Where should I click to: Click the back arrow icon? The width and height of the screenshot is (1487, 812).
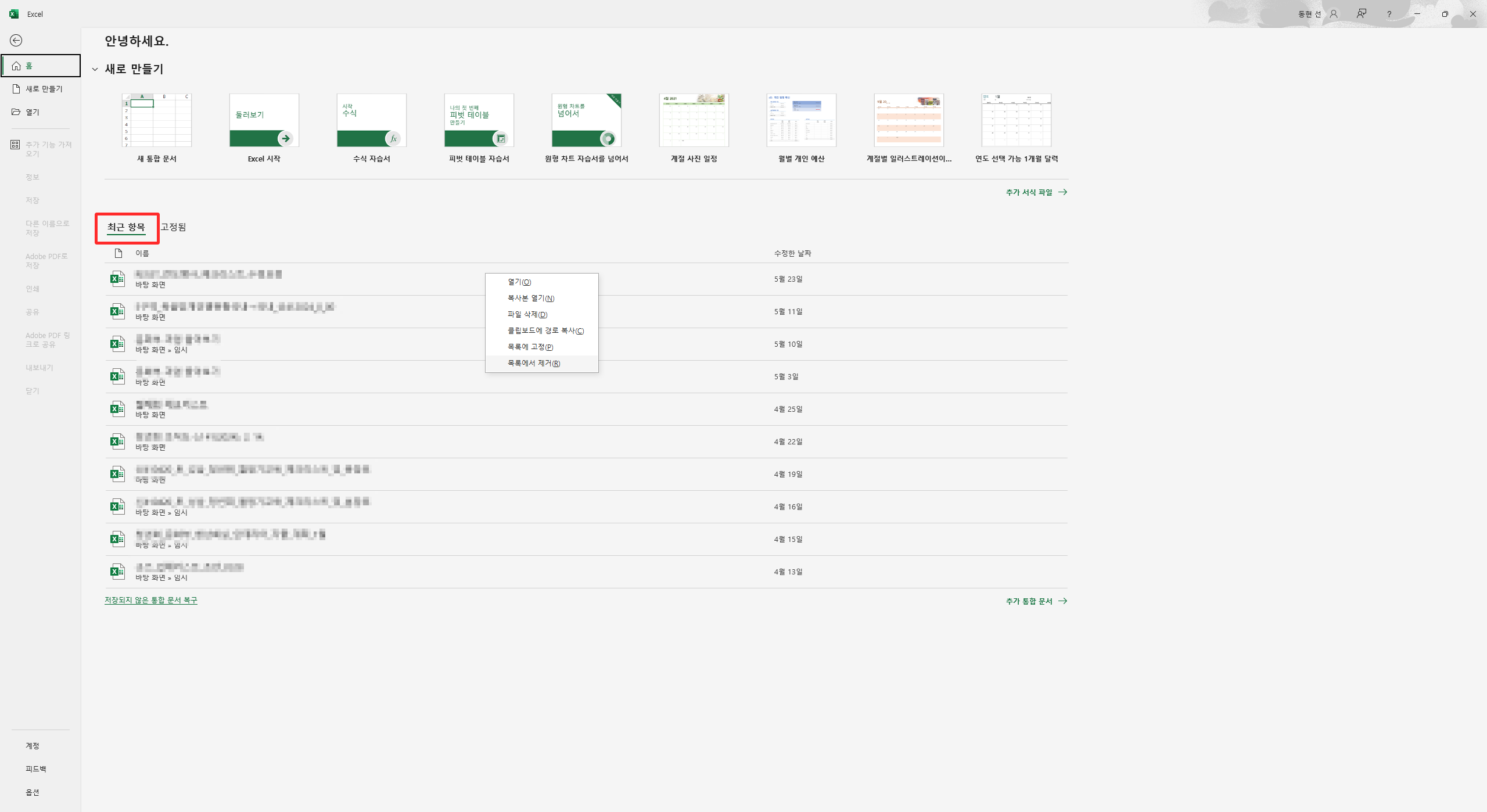point(16,40)
